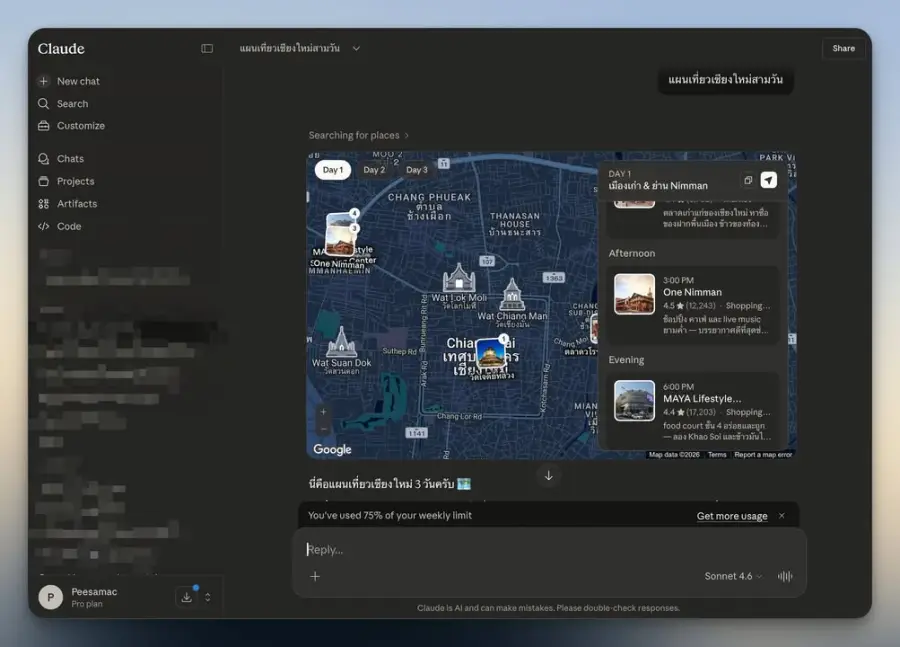Click the Share button

coord(843,49)
